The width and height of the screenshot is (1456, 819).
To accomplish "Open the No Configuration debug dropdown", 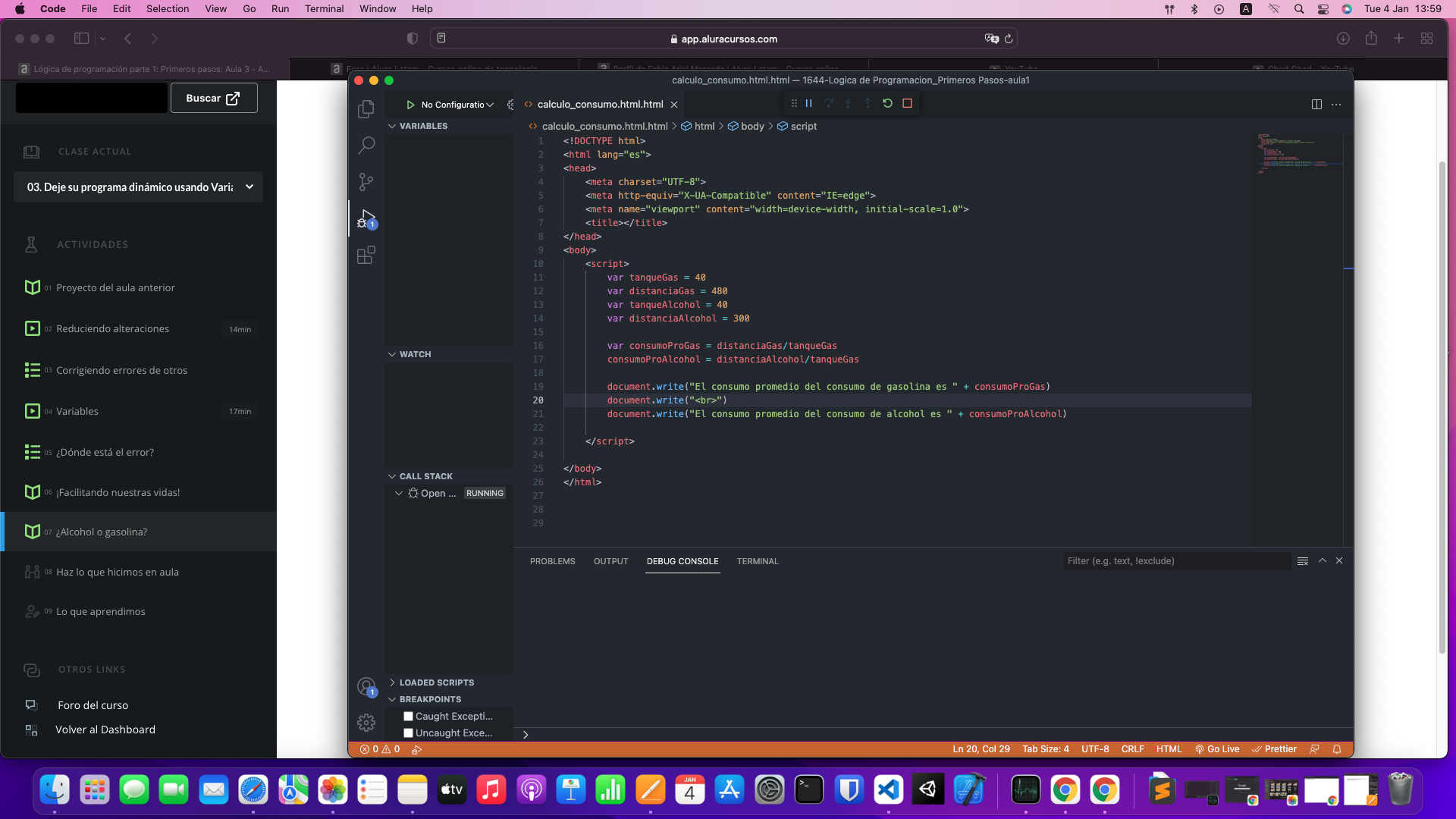I will 457,105.
